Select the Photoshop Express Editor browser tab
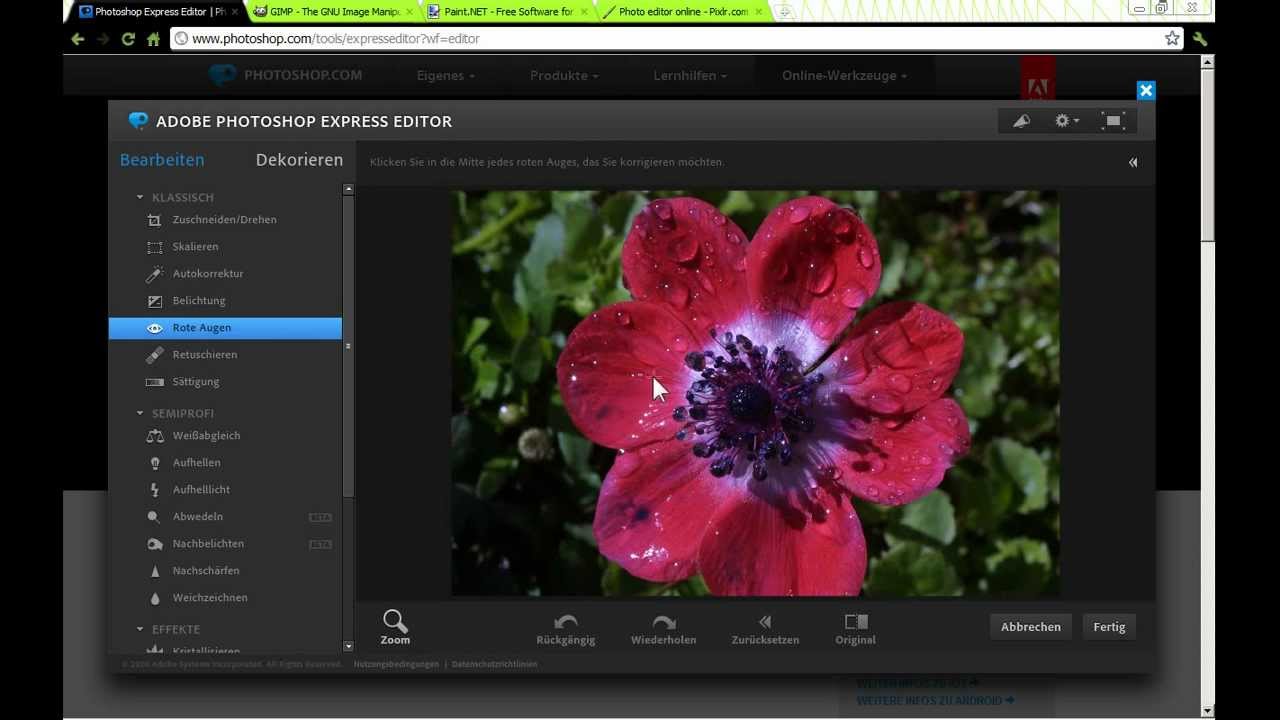 click(x=157, y=12)
